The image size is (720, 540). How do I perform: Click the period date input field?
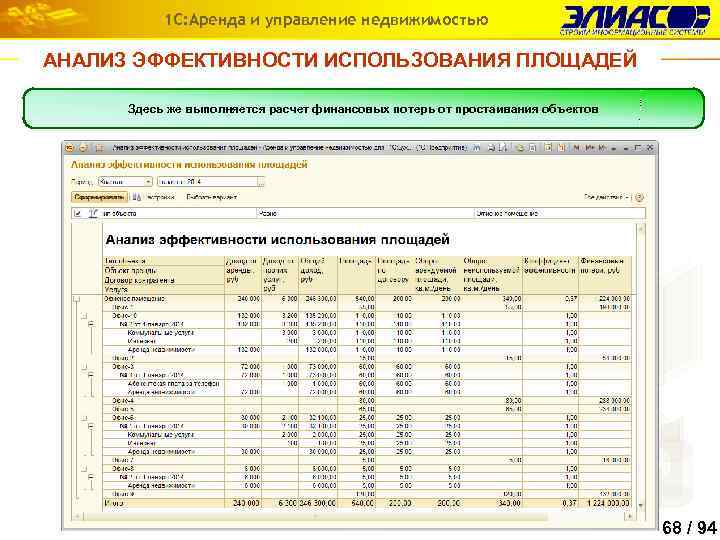pos(207,182)
